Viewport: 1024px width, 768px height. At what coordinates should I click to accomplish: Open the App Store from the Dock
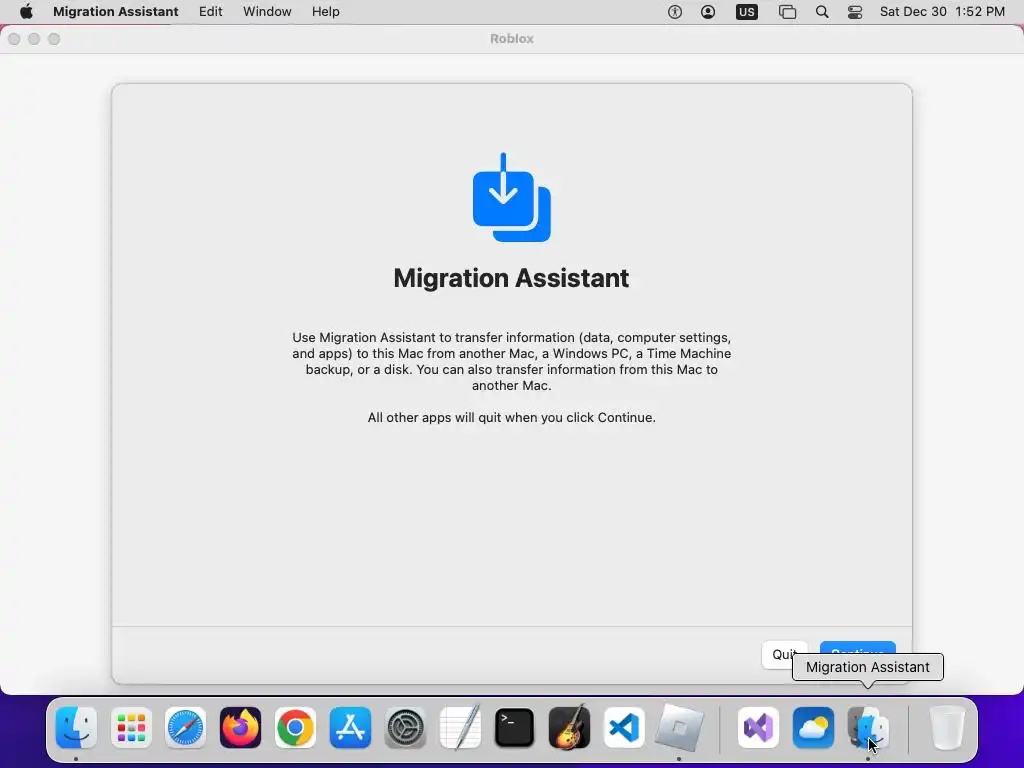[350, 728]
